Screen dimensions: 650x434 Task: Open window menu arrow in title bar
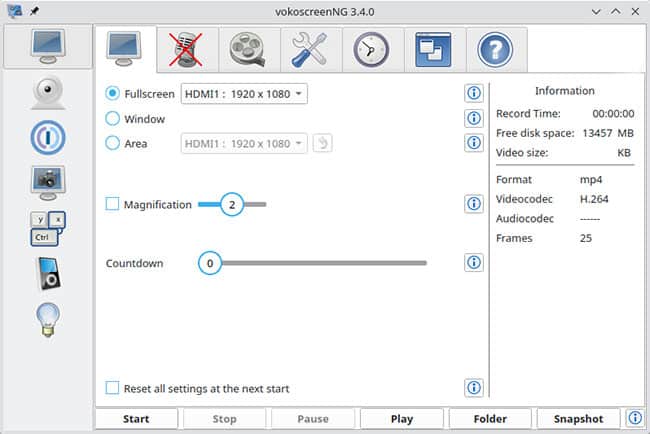tap(598, 11)
